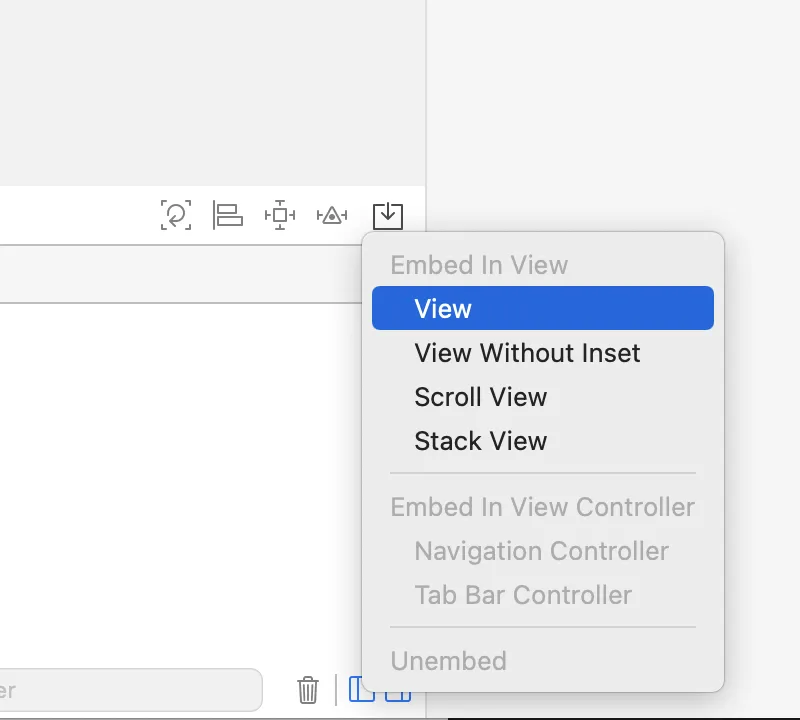Open the Add New Constraints icon
This screenshot has width=800, height=720.
[x=280, y=215]
